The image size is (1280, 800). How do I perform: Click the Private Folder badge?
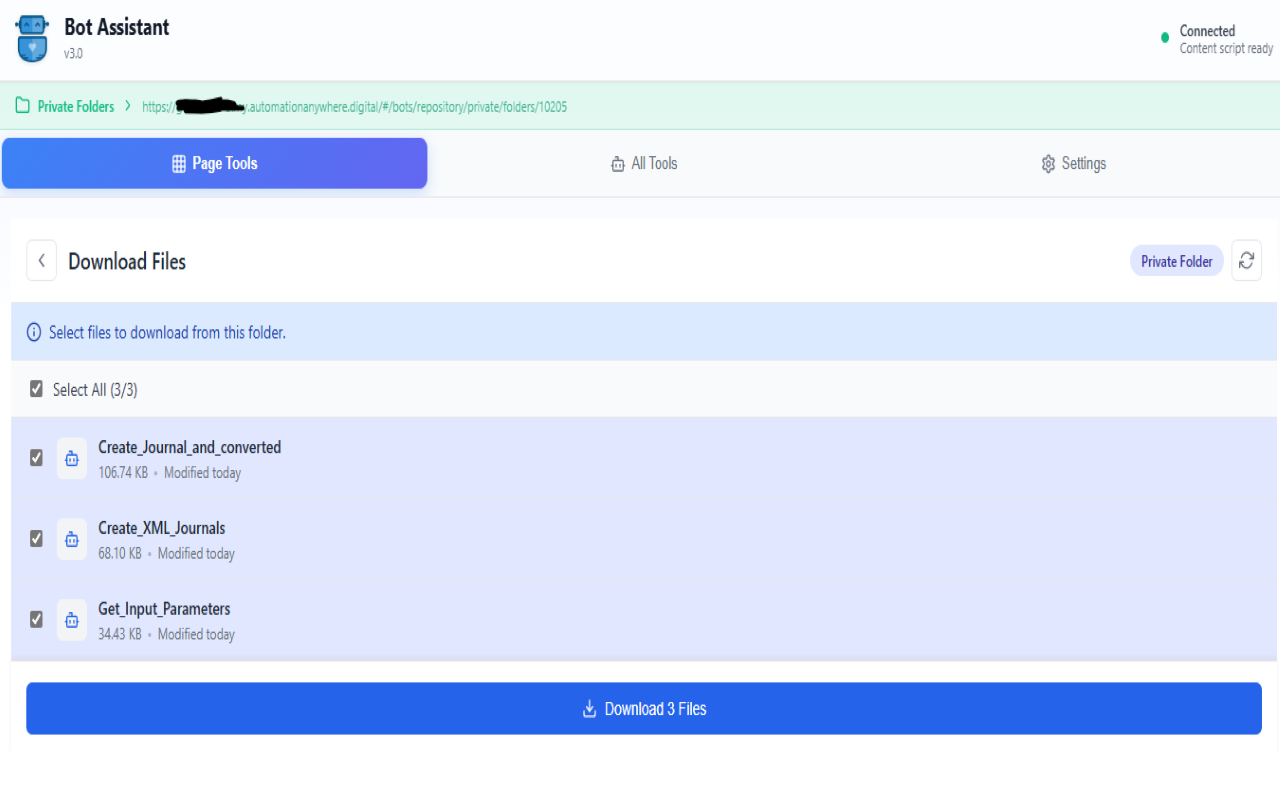(1177, 261)
